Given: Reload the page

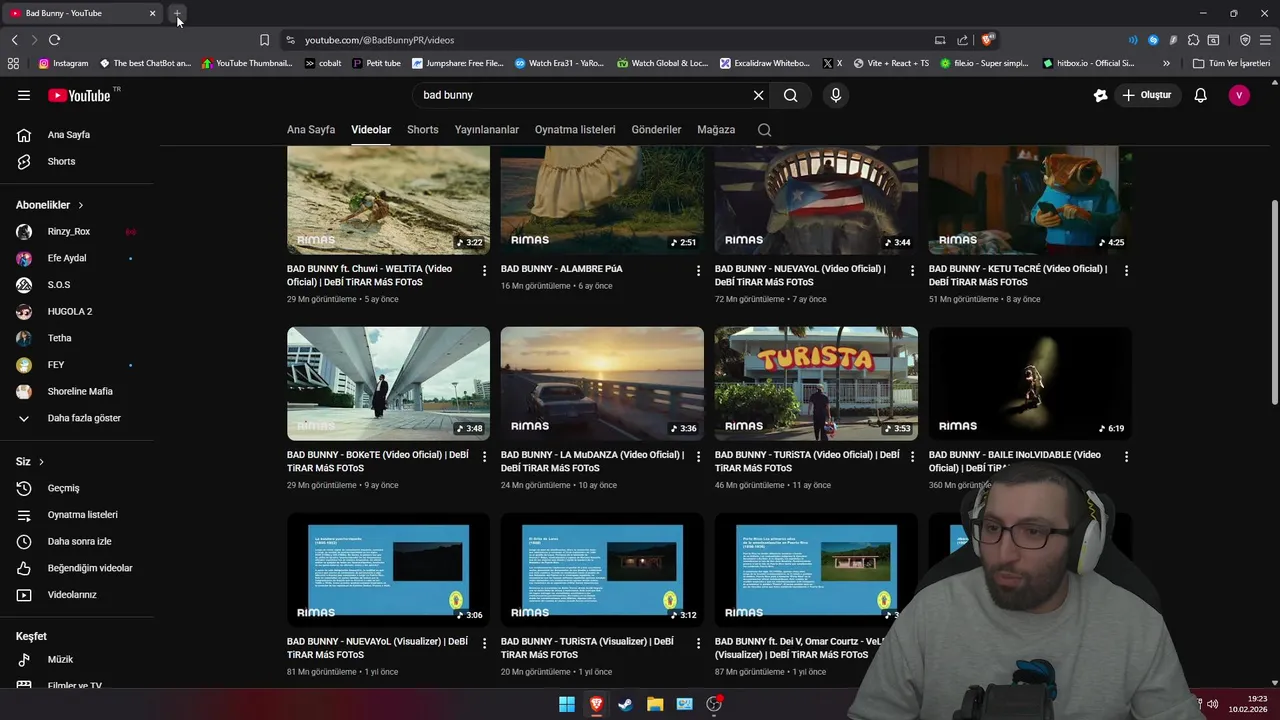Looking at the screenshot, I should coord(54,40).
